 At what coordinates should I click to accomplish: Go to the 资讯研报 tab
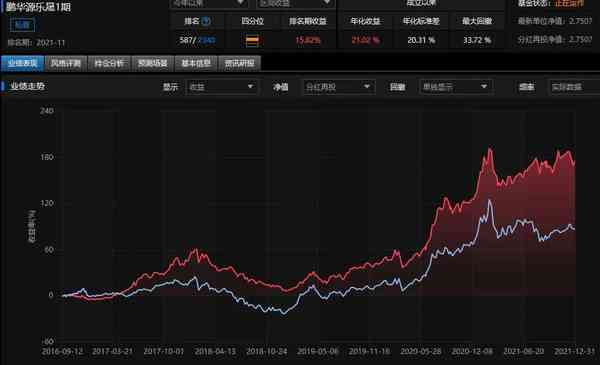pos(240,63)
